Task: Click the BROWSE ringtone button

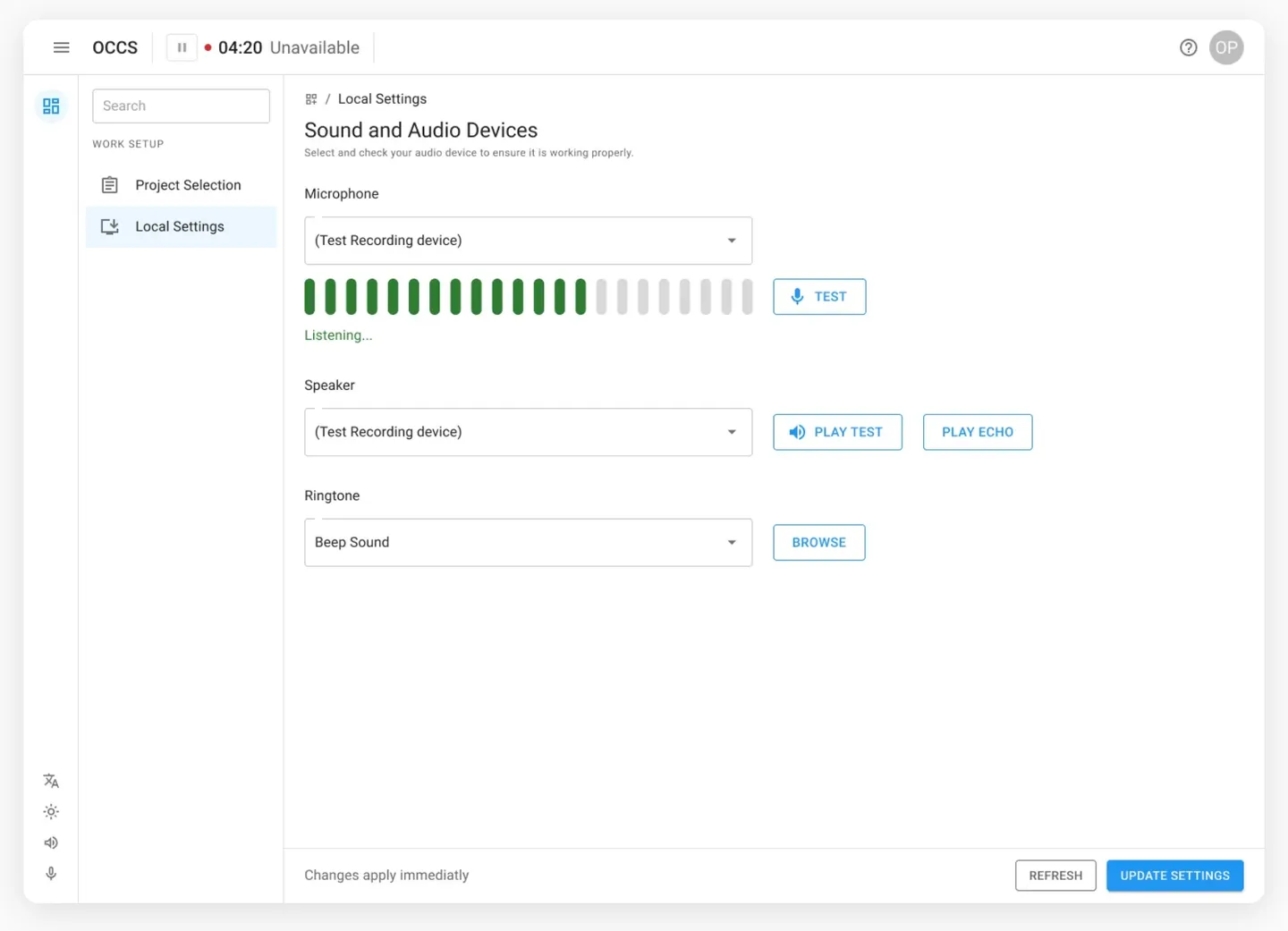Action: (819, 543)
